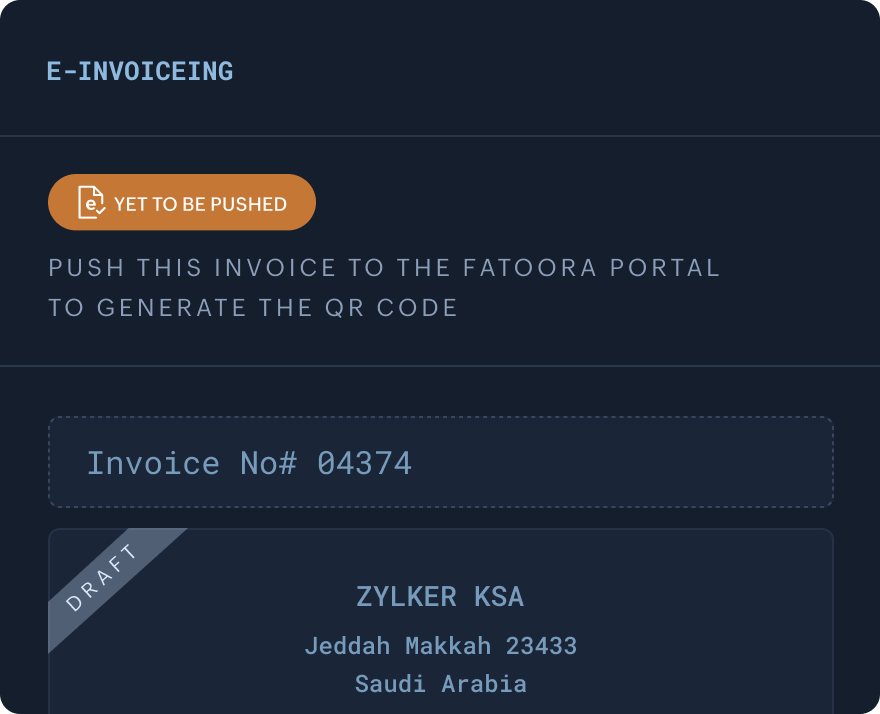Click the diagonal DRAFT ribbon
The height and width of the screenshot is (714, 880).
pos(103,577)
